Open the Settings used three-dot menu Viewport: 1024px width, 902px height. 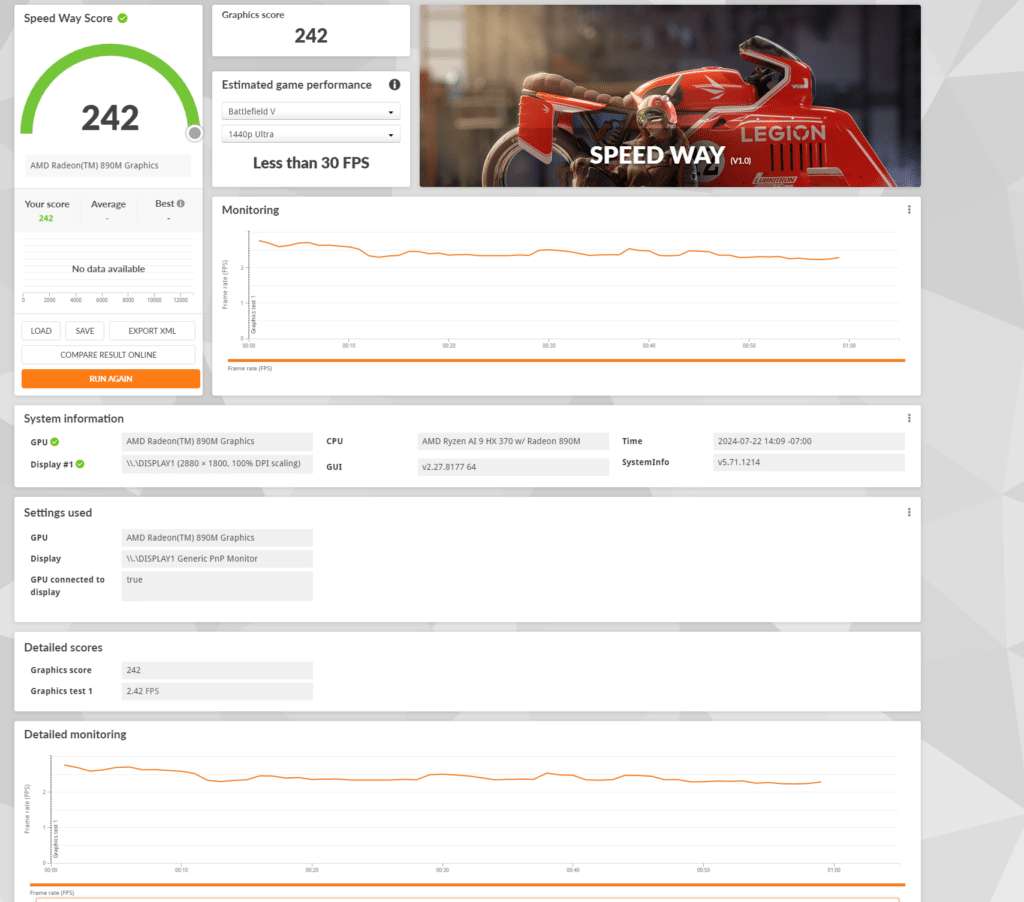[909, 512]
